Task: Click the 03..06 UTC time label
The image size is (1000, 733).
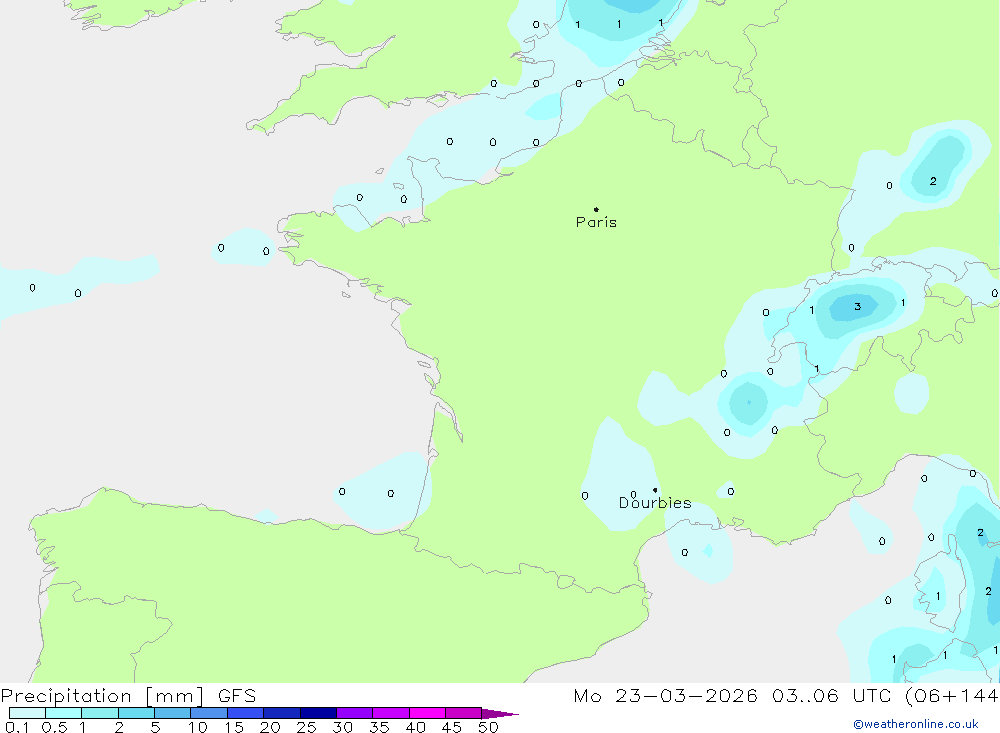Action: 831,695
